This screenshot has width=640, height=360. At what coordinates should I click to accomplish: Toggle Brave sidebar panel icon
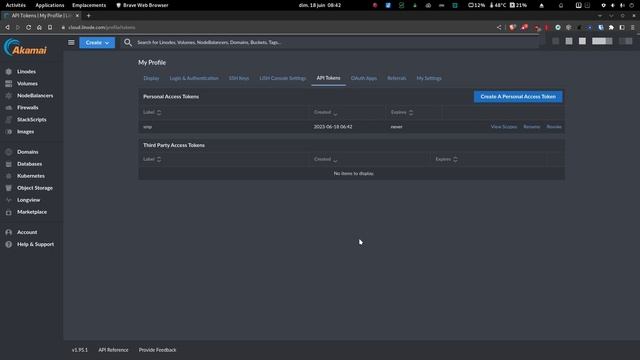pyautogui.click(x=622, y=27)
